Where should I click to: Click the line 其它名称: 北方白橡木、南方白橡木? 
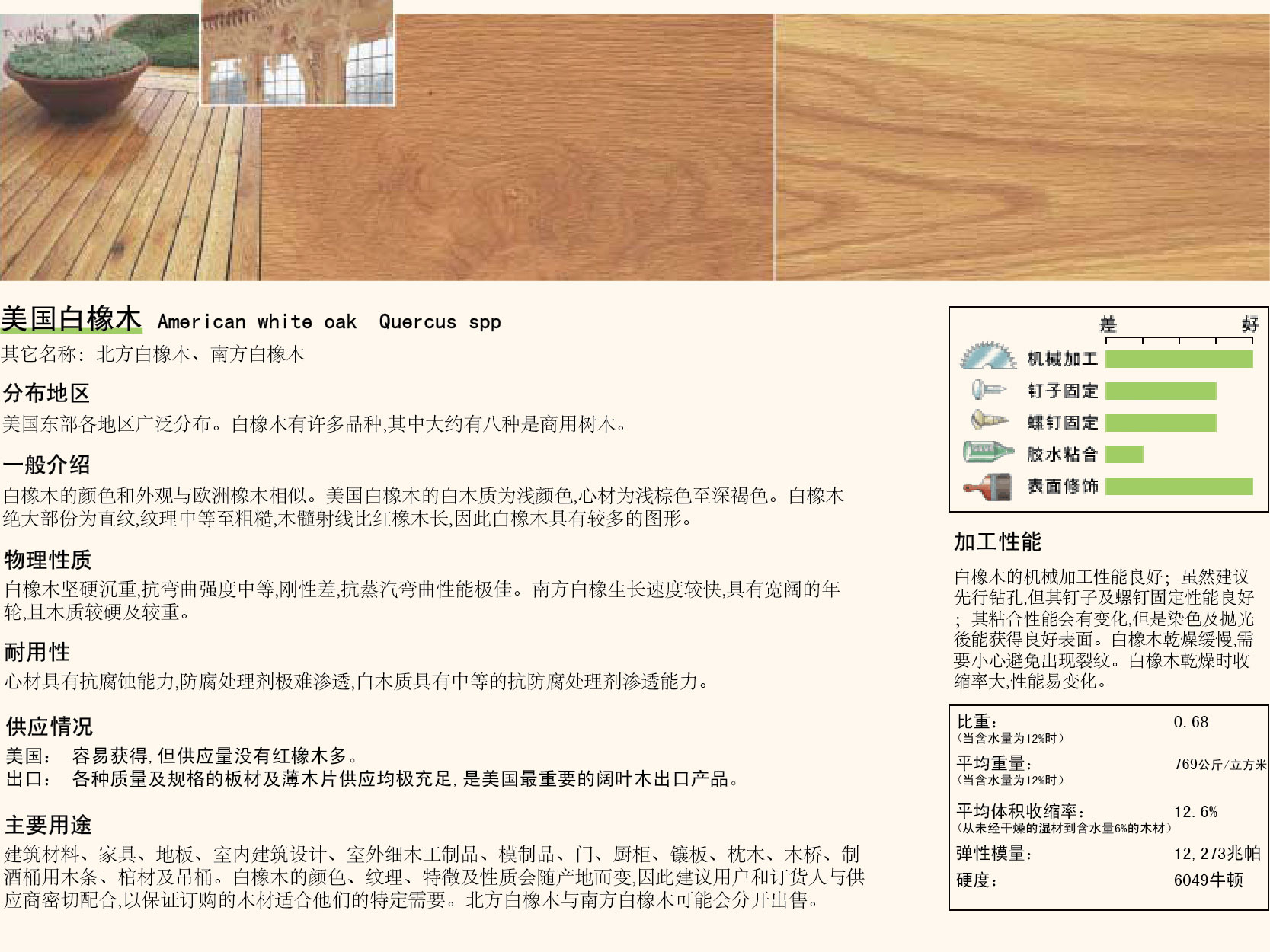pos(152,354)
